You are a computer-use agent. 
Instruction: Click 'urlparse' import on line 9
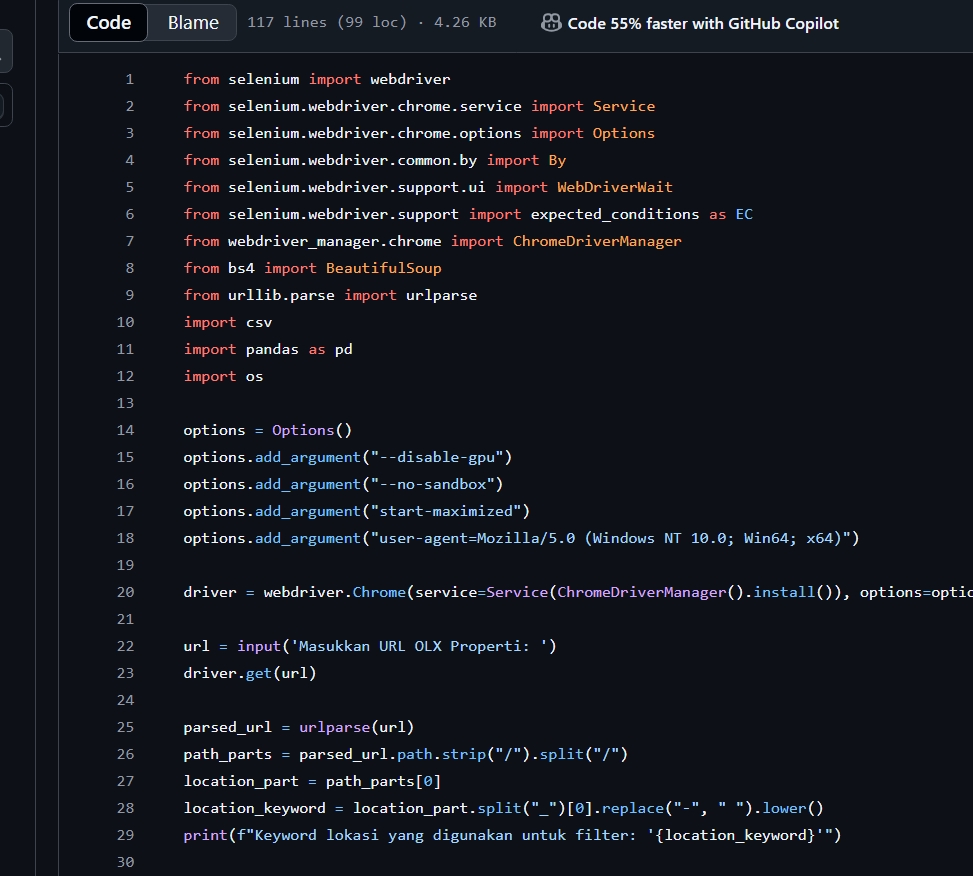(441, 295)
